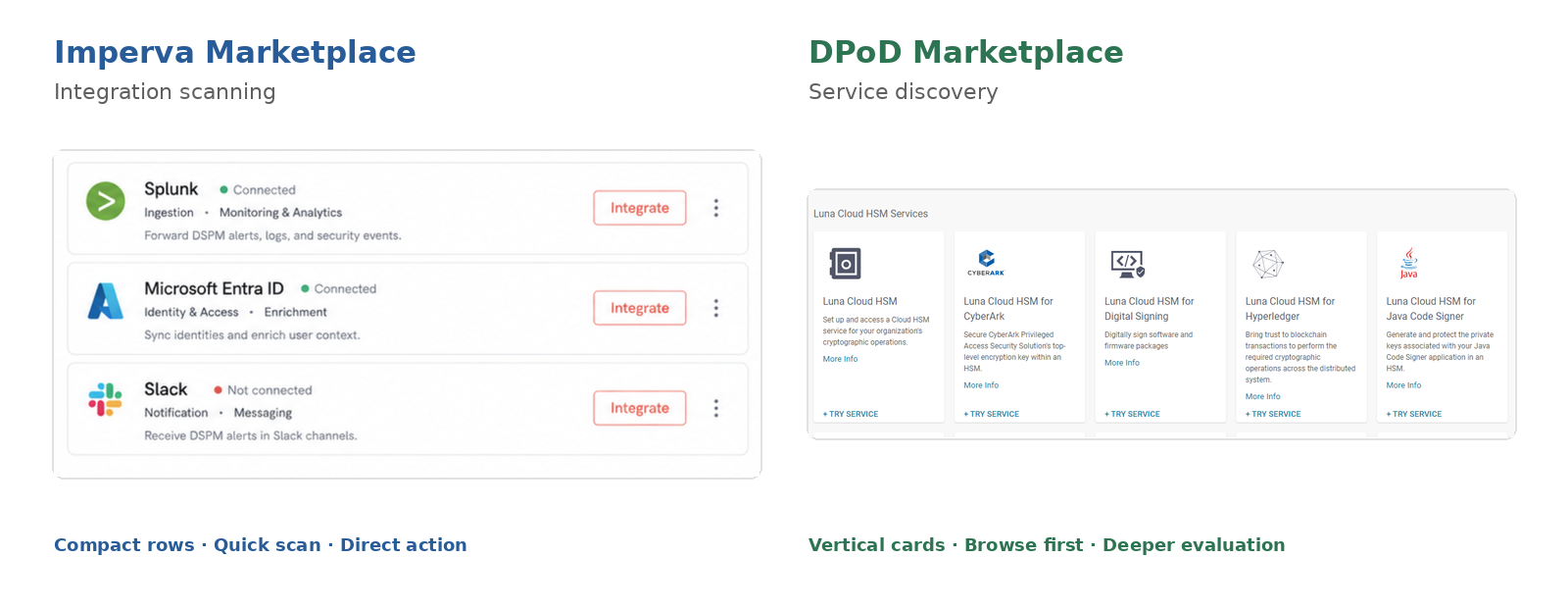Click Try Service on Java Code Signer card
The image size is (1568, 608).
(1414, 414)
